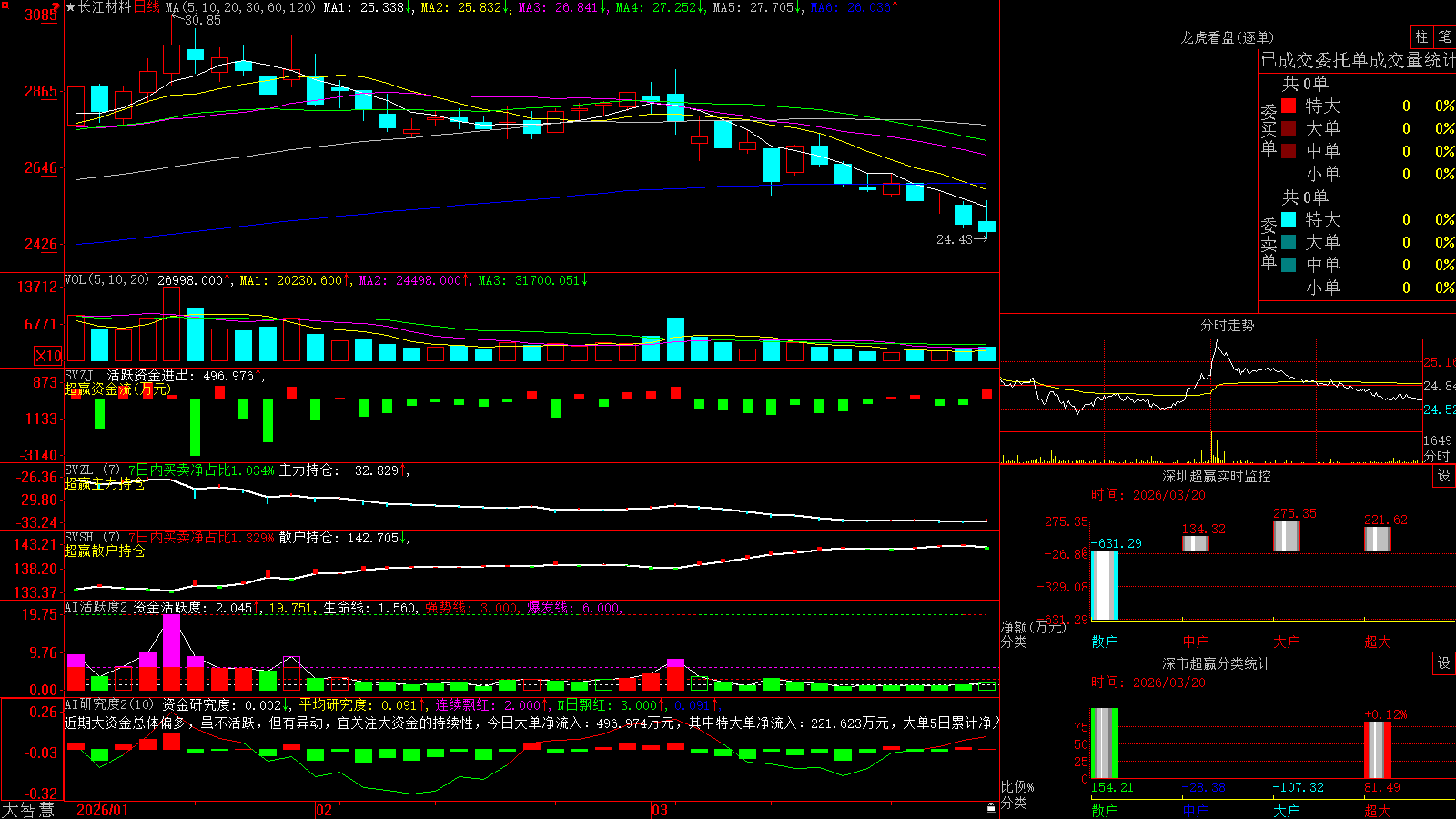Select the MA(5,10,20,30,60,120) indicator label
This screenshot has height=819, width=1456.
[240, 7]
